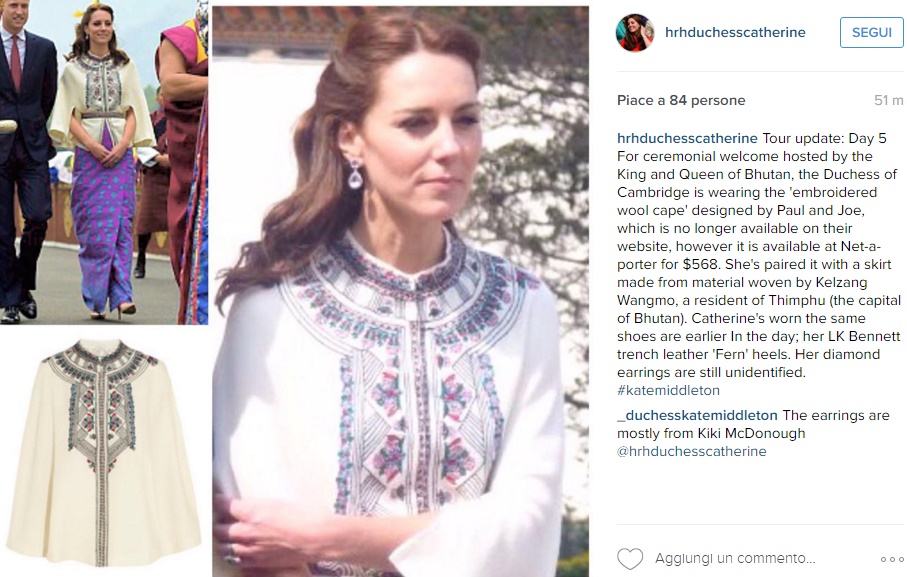The height and width of the screenshot is (577, 907).
Task: Click the 51 m timestamp
Action: click(x=888, y=101)
